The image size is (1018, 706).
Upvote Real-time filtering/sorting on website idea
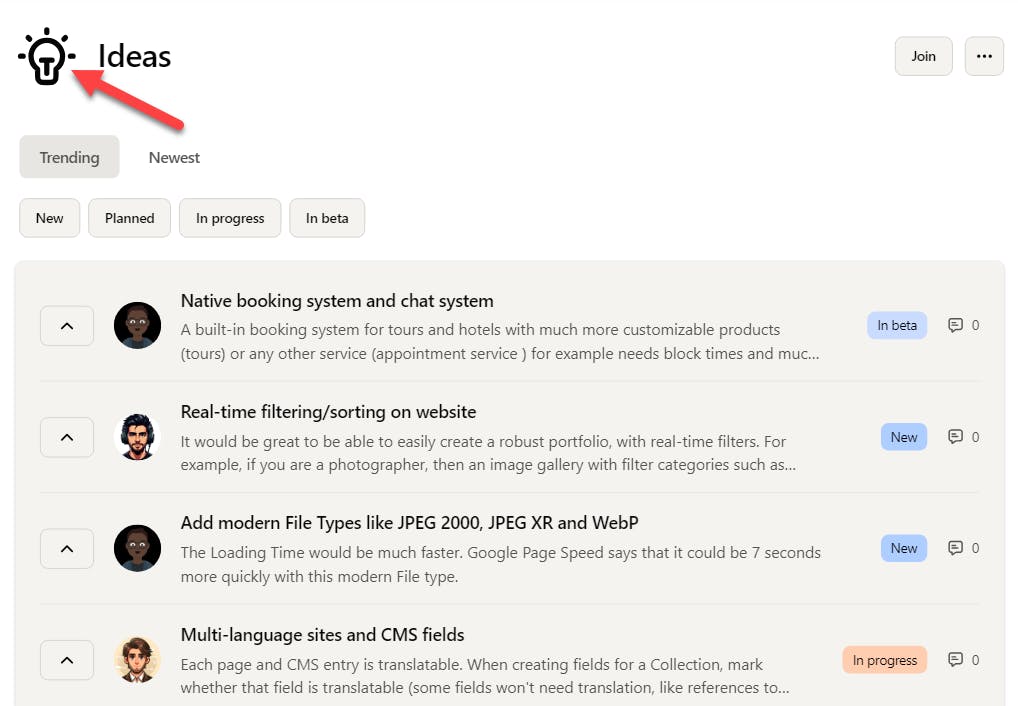(x=67, y=437)
